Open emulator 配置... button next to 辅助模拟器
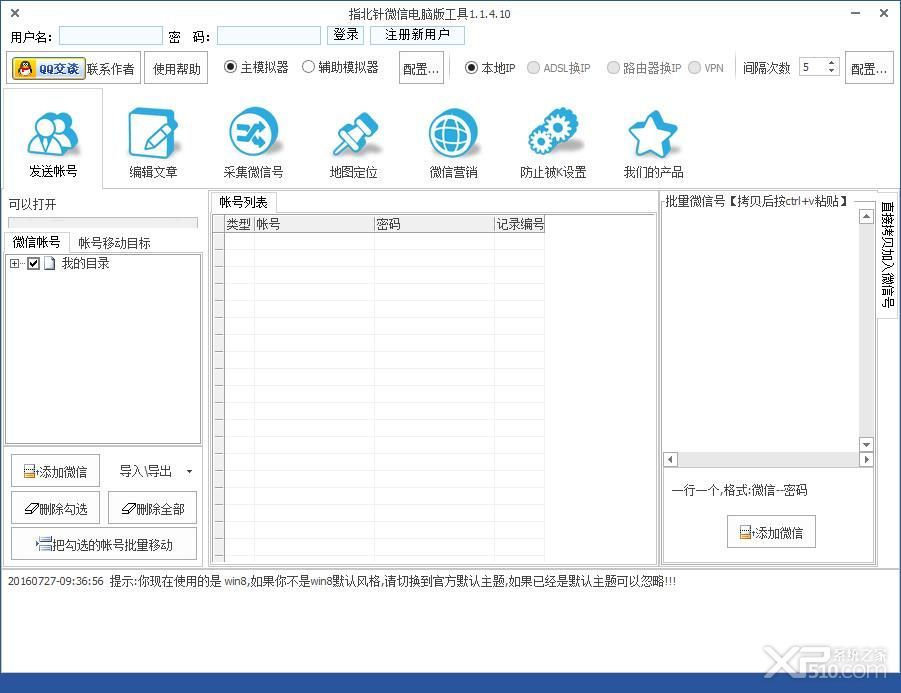This screenshot has height=693, width=901. click(421, 68)
